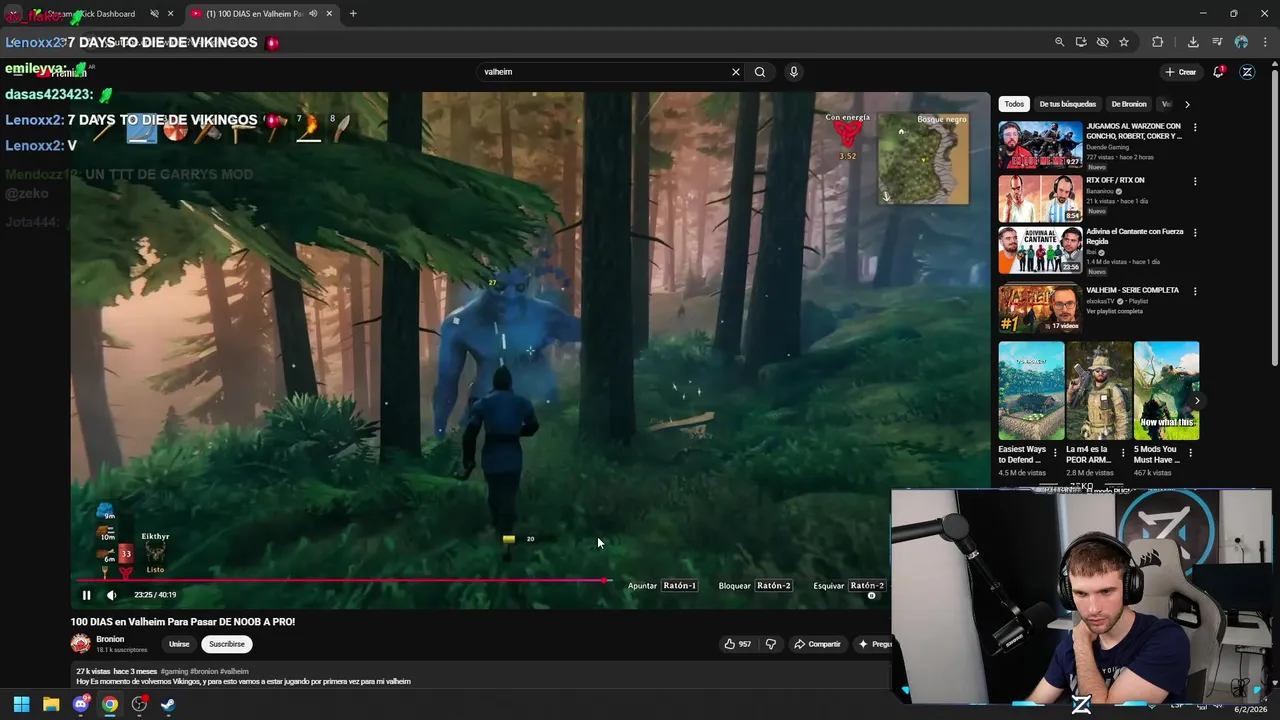Close the 100 DIAS en Valheim tab
This screenshot has width=1280, height=720.
tap(329, 14)
